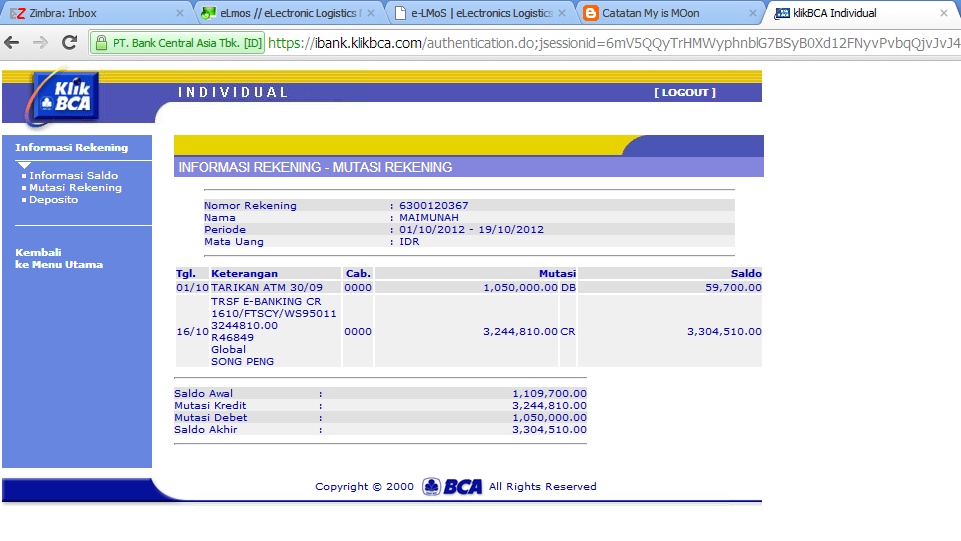
Task: Click the Cab. column header
Action: [358, 274]
